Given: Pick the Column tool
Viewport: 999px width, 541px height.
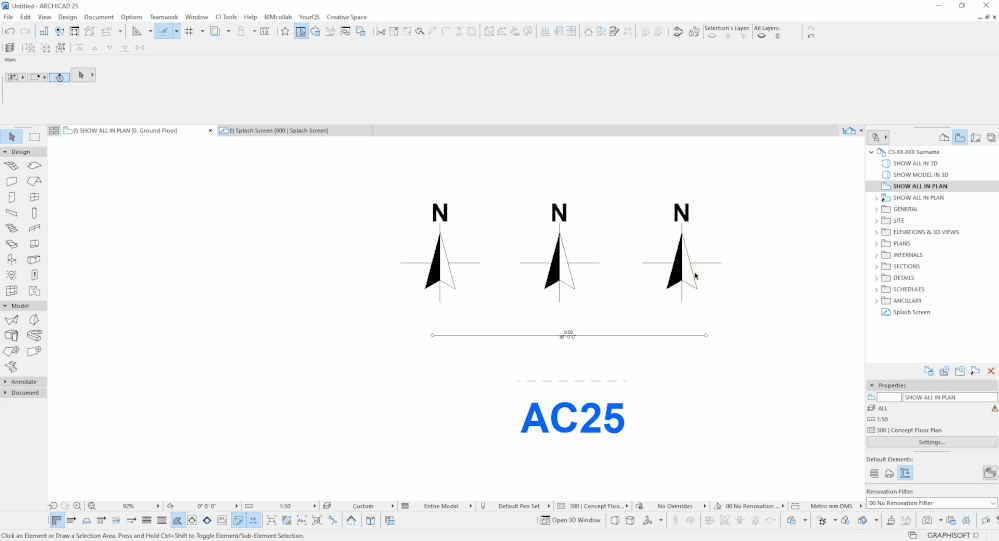Looking at the screenshot, I should (x=34, y=213).
